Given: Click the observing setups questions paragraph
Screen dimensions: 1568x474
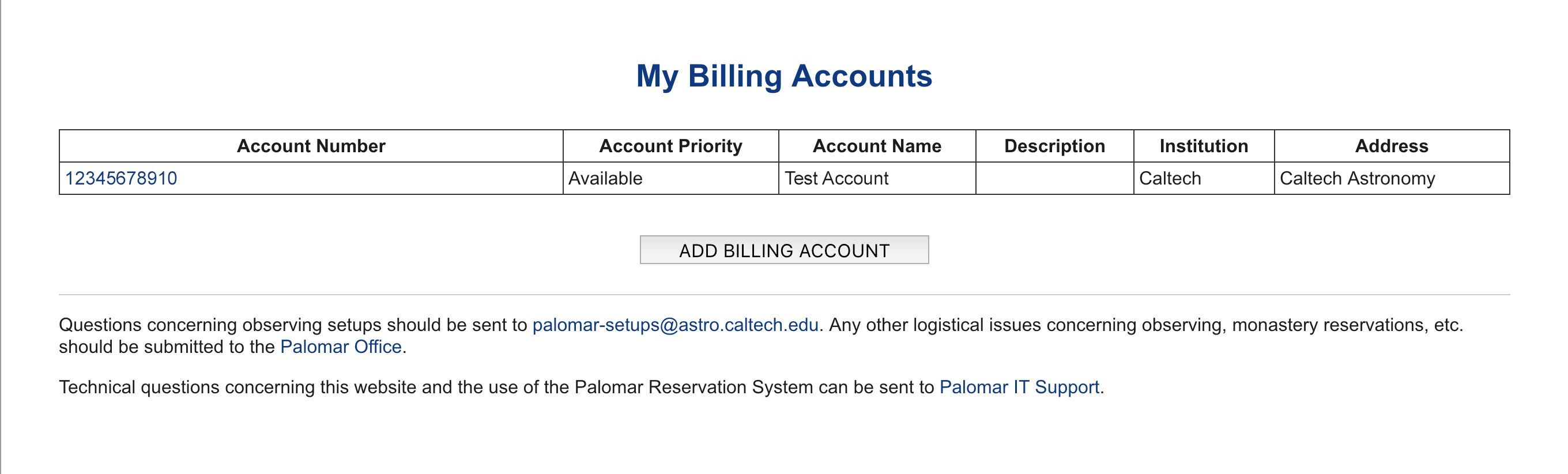Looking at the screenshot, I should pyautogui.click(x=761, y=336).
